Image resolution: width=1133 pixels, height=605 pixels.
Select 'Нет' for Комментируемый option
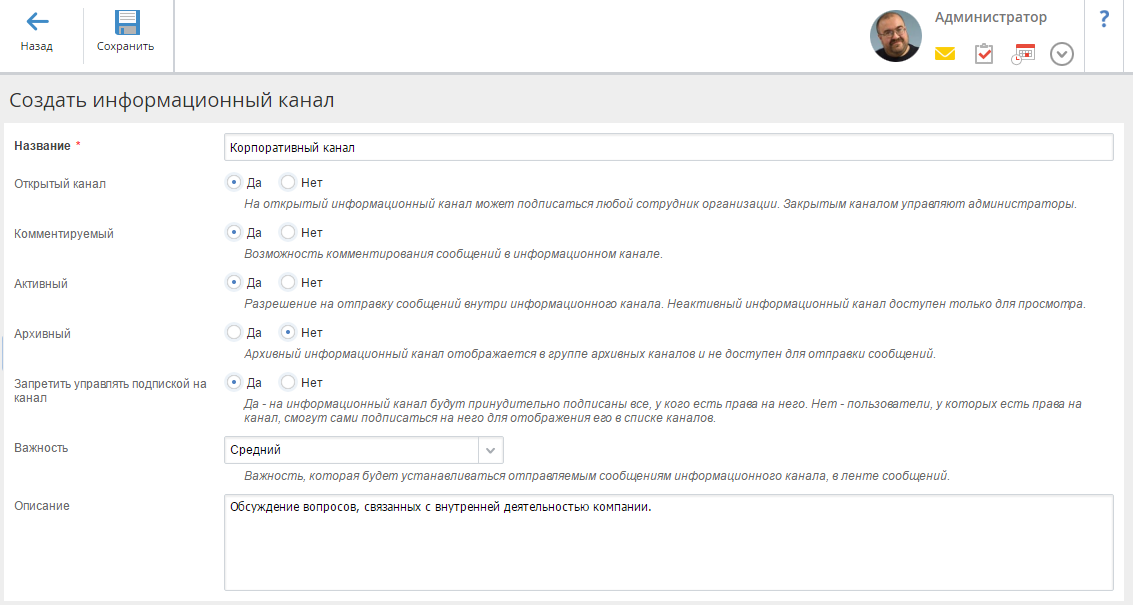click(288, 232)
